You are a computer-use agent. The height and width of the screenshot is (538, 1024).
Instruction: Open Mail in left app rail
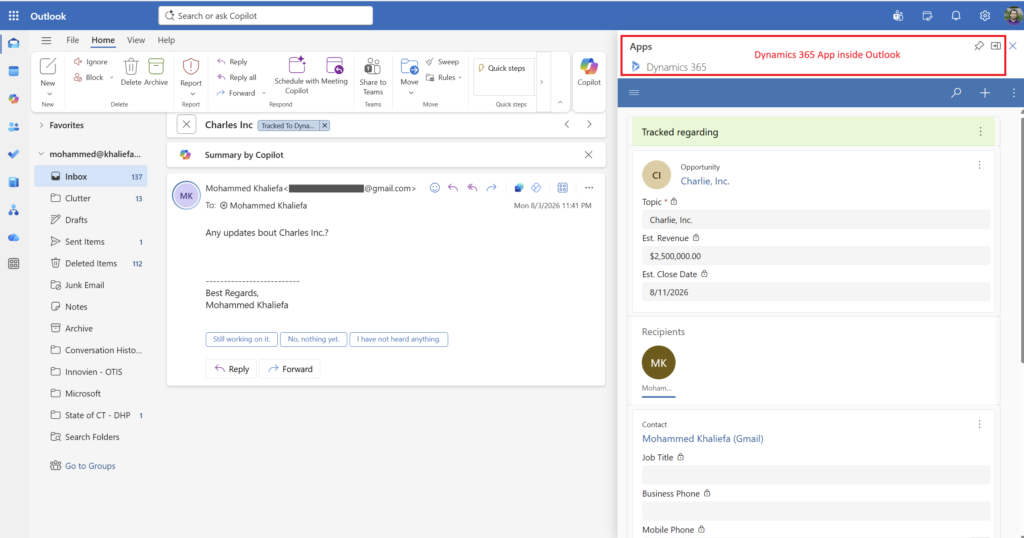pyautogui.click(x=14, y=43)
